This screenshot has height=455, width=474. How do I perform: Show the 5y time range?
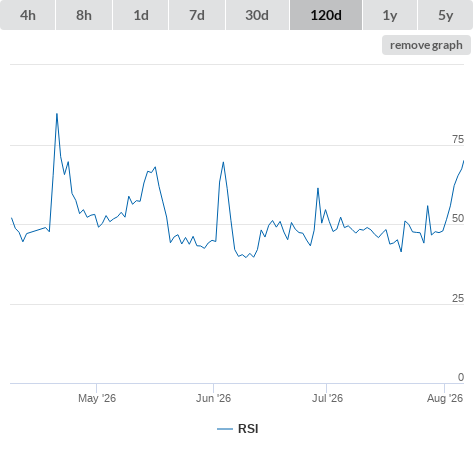click(445, 15)
